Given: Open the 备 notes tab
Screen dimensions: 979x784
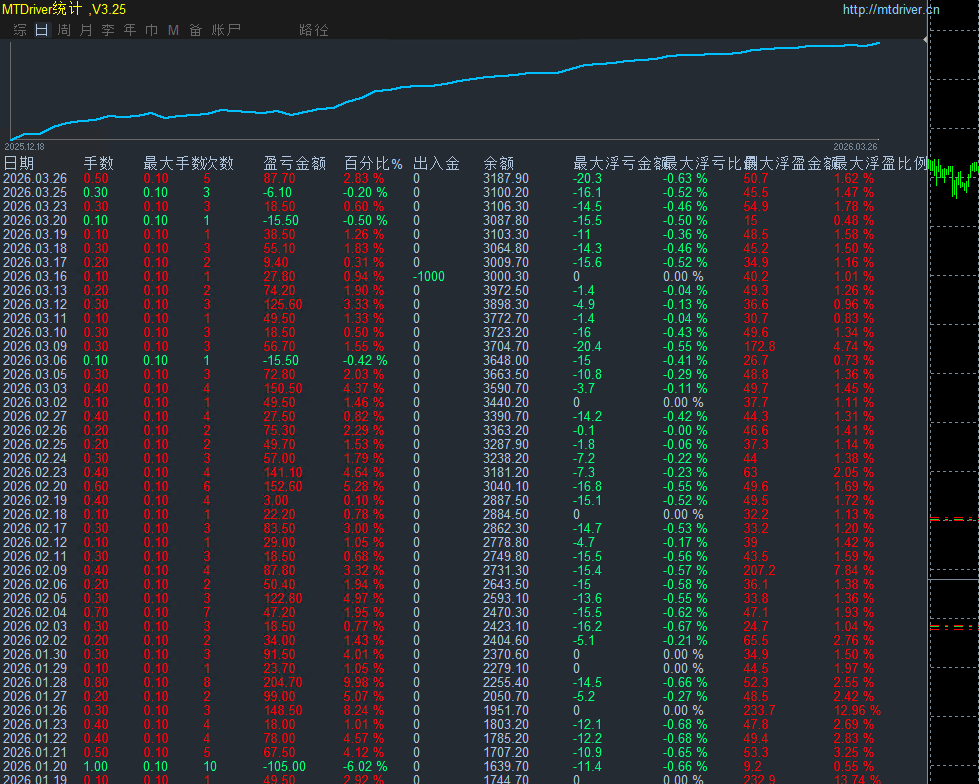Looking at the screenshot, I should [x=195, y=30].
